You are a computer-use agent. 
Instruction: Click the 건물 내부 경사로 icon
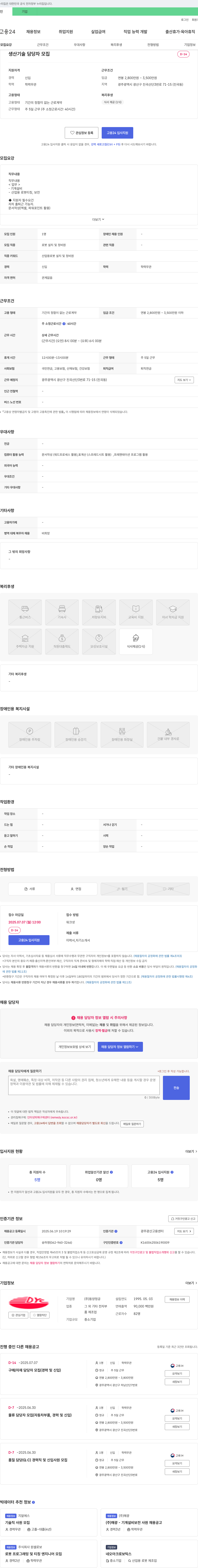tap(168, 735)
